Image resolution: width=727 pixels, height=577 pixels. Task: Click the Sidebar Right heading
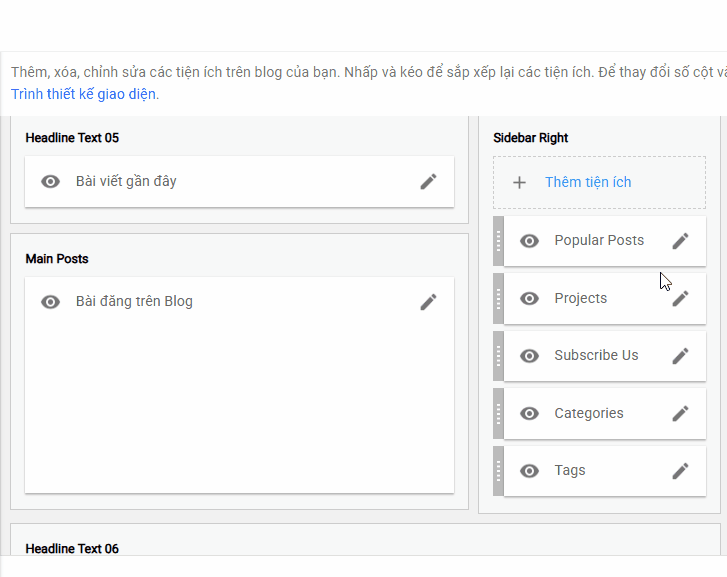pos(530,138)
